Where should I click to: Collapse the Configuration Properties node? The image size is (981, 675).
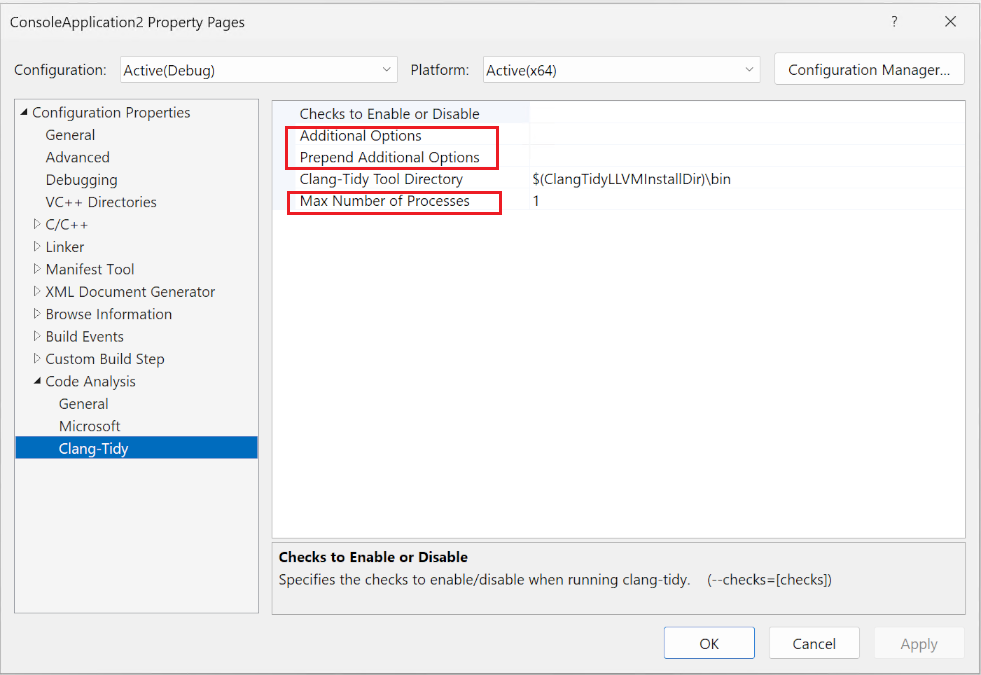point(25,112)
